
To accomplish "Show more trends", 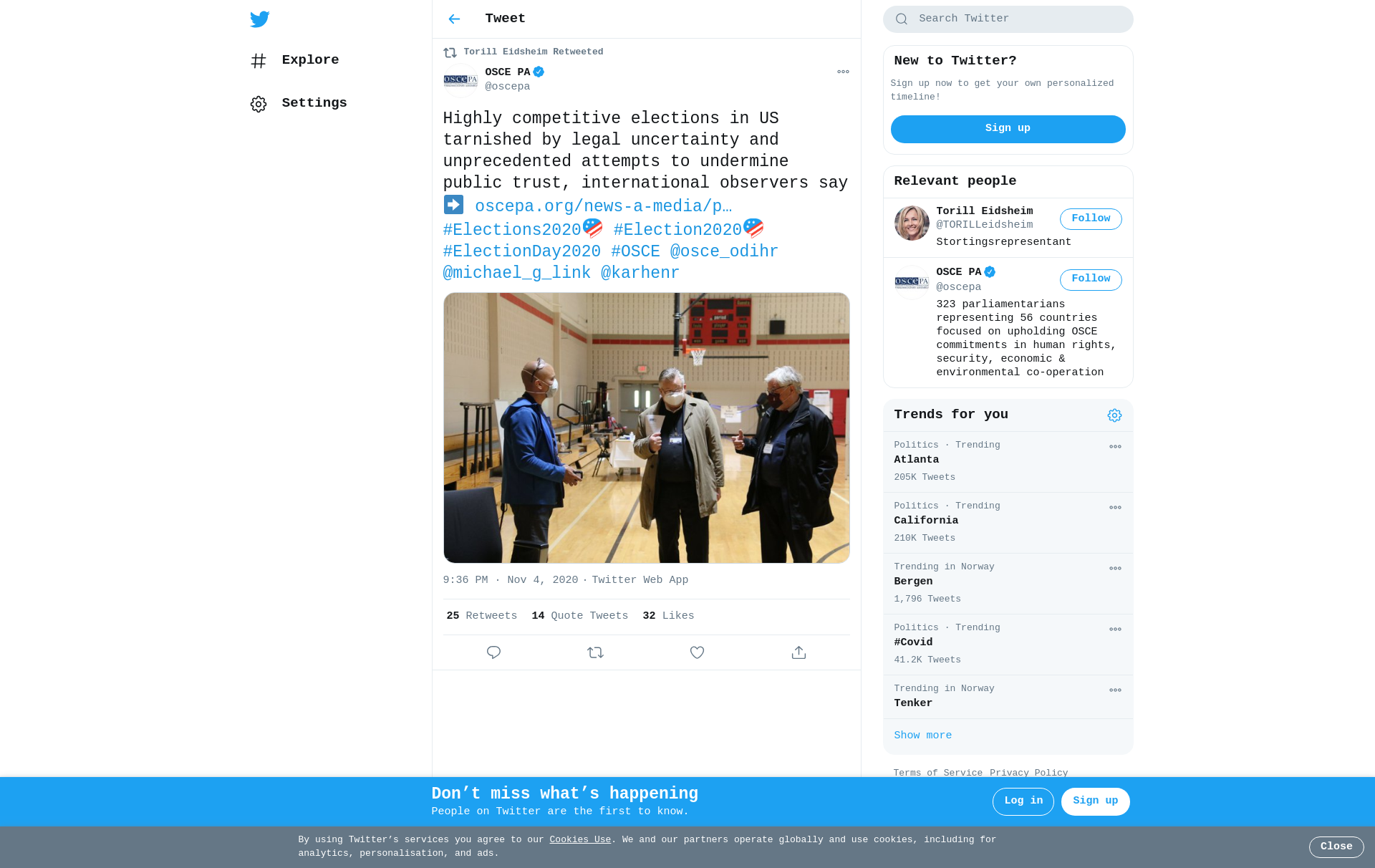I will 922,736.
